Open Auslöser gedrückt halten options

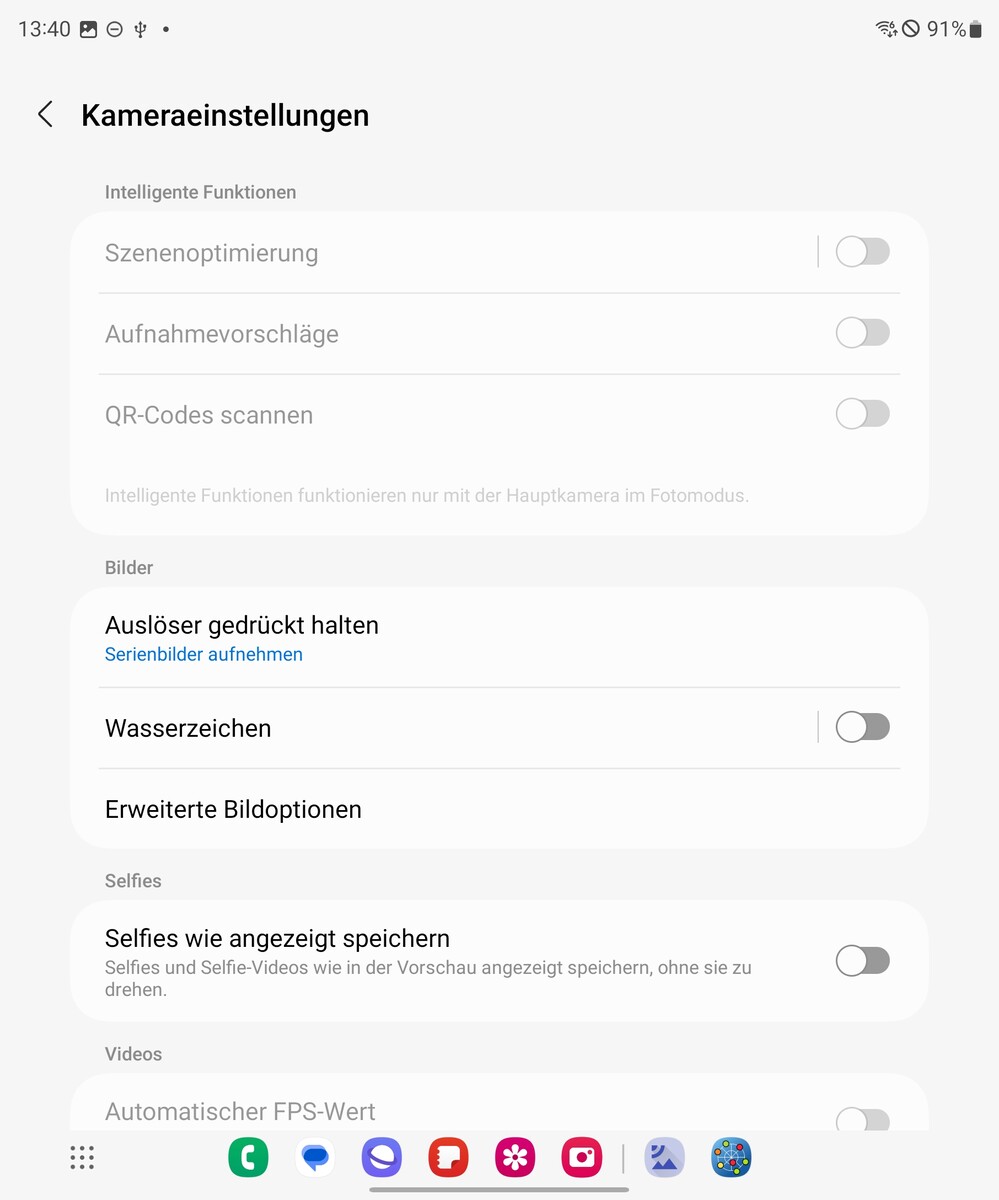(x=499, y=638)
